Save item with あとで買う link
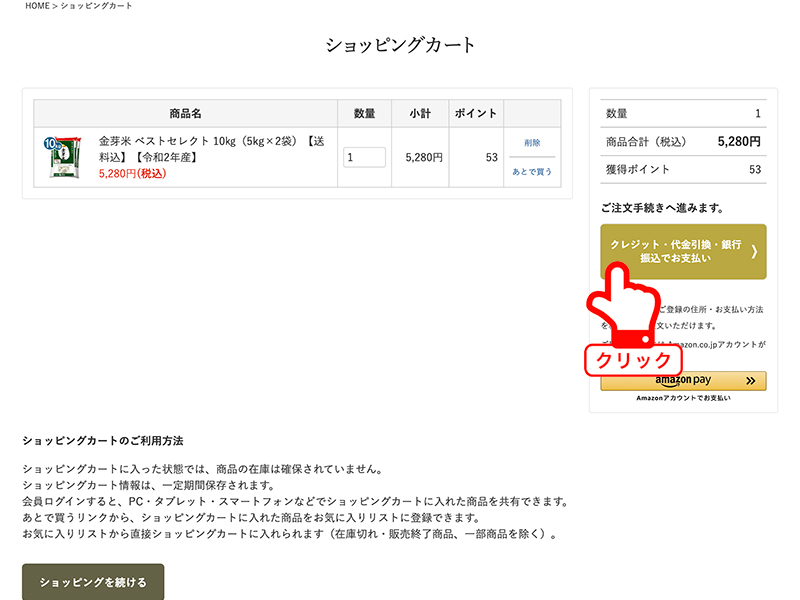This screenshot has height=600, width=800. [x=532, y=171]
